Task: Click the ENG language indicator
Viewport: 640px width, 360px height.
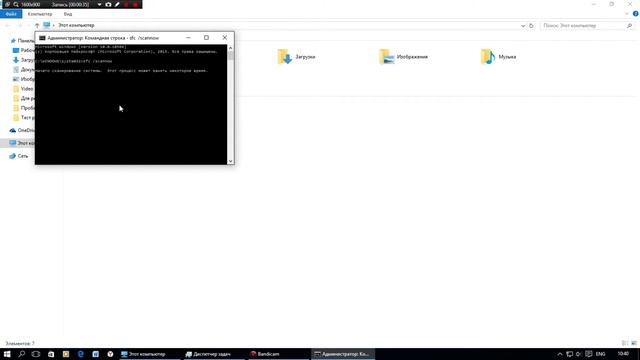Action: point(600,354)
